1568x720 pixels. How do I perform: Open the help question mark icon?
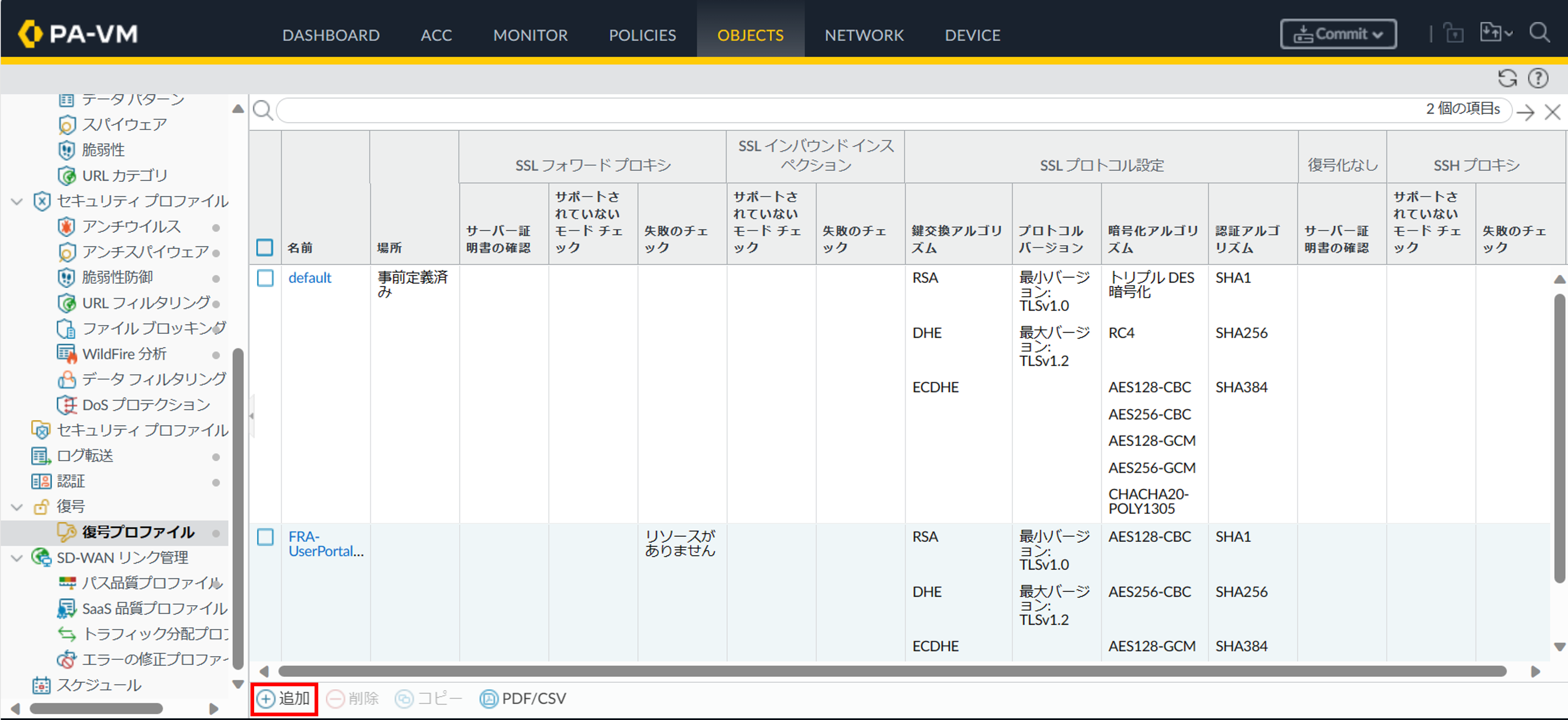1538,79
